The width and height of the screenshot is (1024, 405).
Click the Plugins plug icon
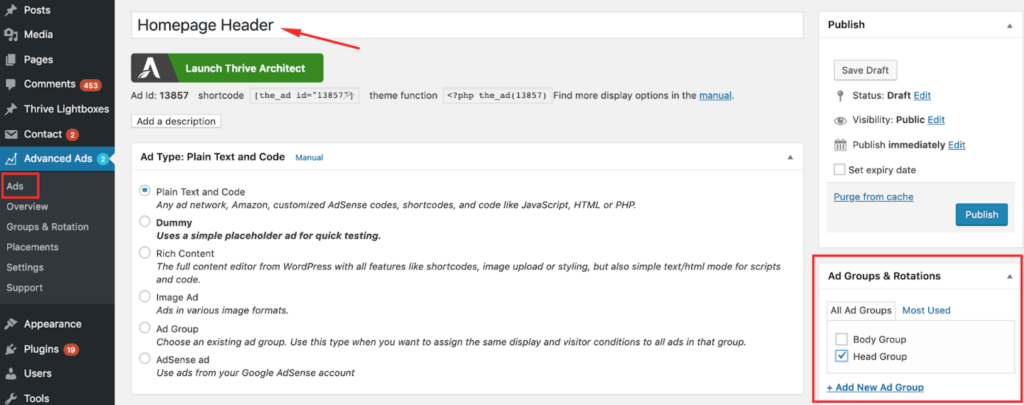[x=10, y=349]
